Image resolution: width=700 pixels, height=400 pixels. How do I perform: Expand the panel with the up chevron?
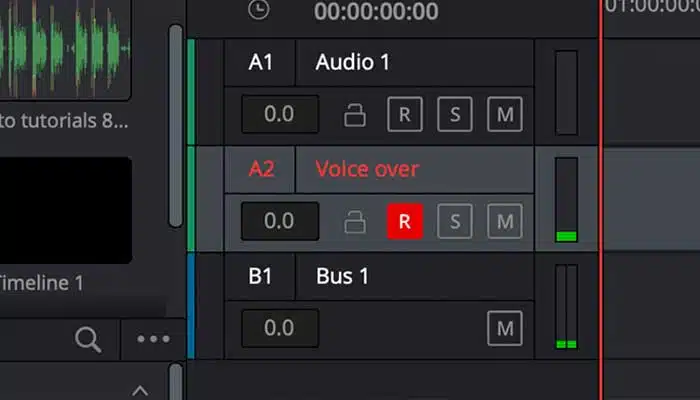pyautogui.click(x=140, y=391)
